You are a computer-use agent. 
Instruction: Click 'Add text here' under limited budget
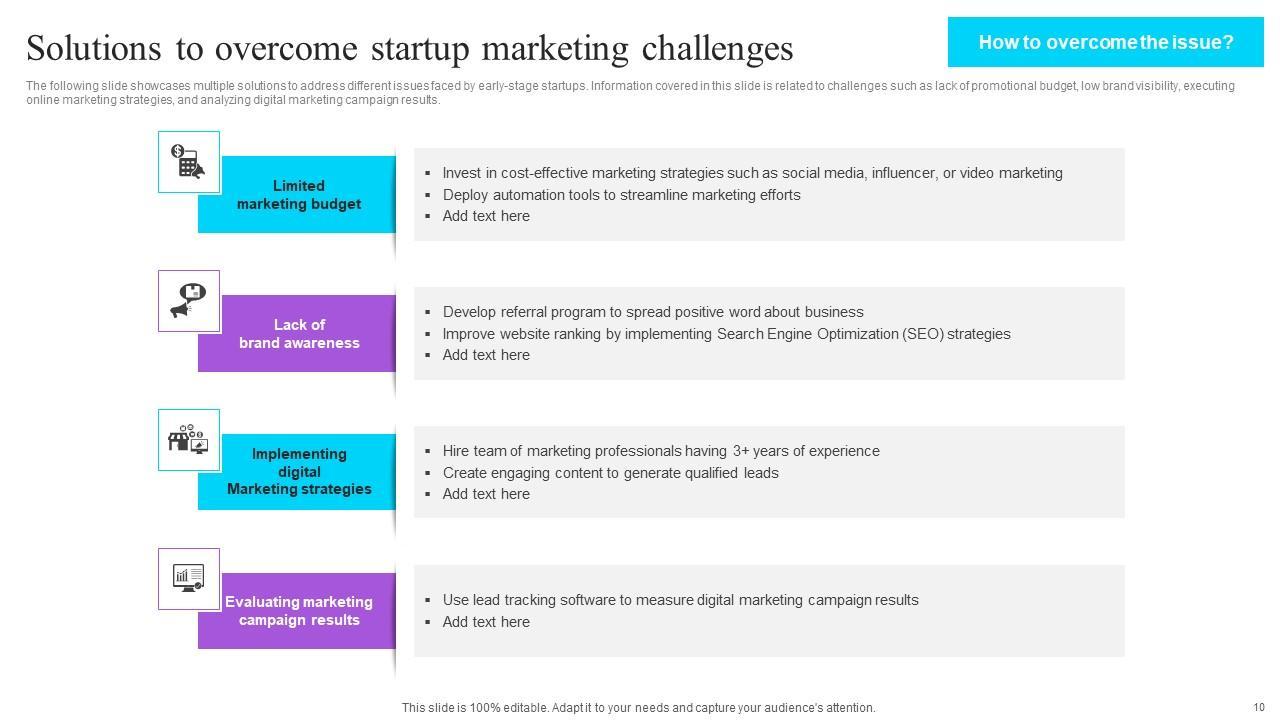click(x=486, y=216)
